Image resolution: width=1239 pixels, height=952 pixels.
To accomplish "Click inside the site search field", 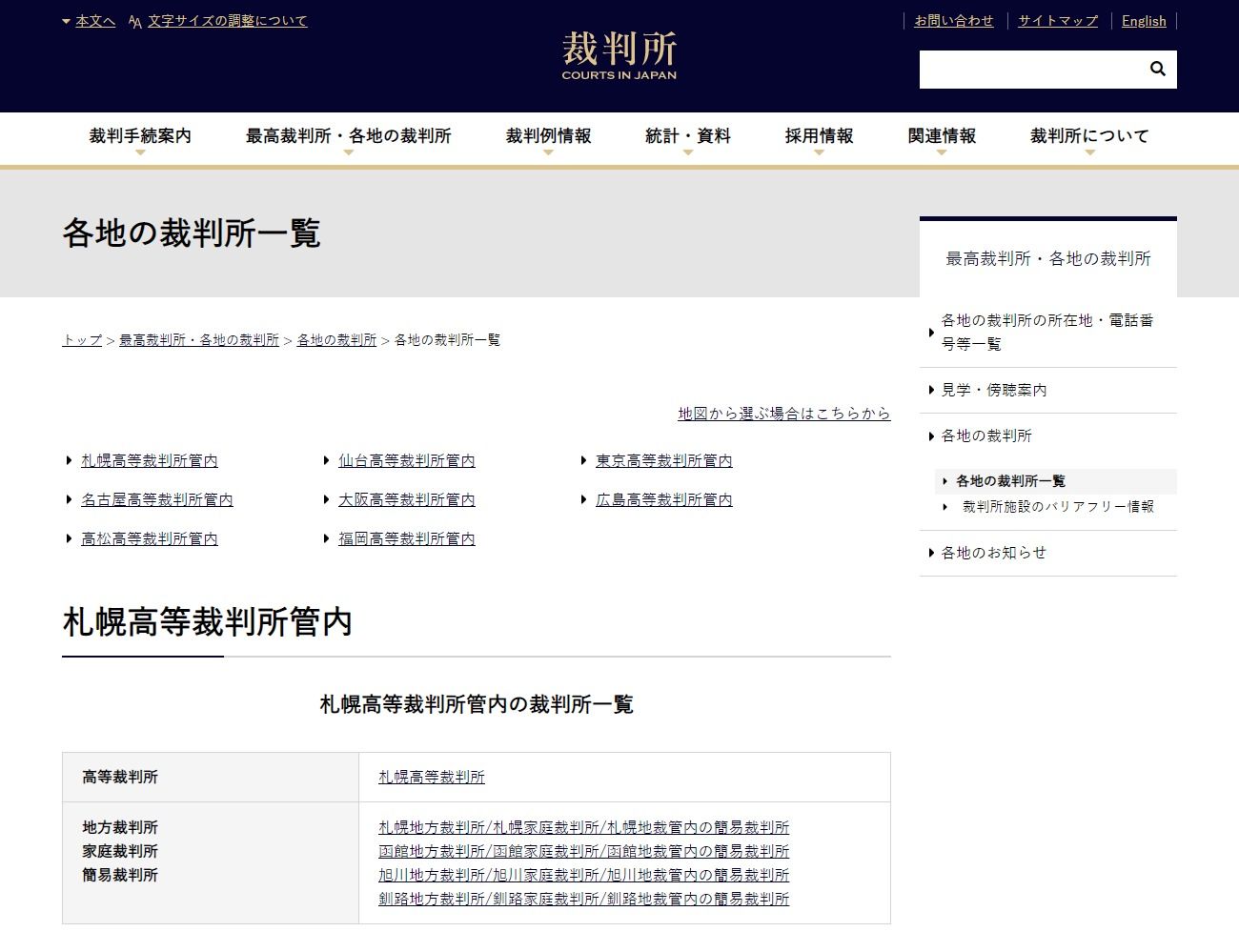I will coord(1029,70).
